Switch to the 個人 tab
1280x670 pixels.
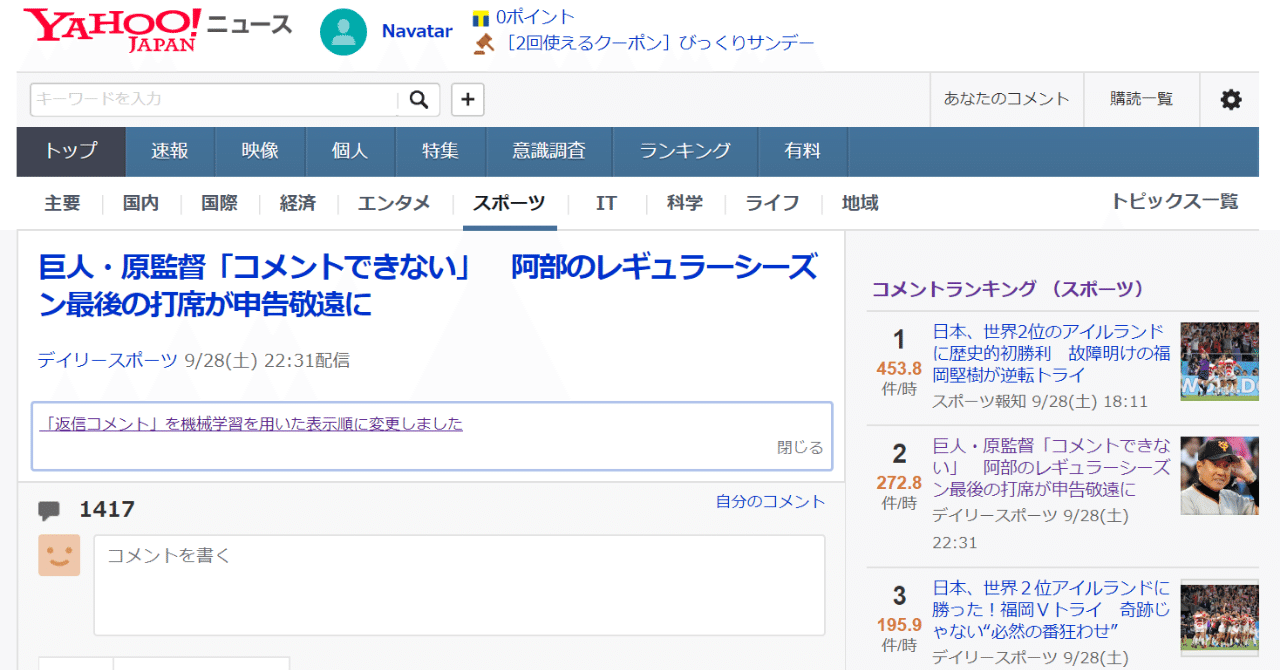click(x=350, y=151)
